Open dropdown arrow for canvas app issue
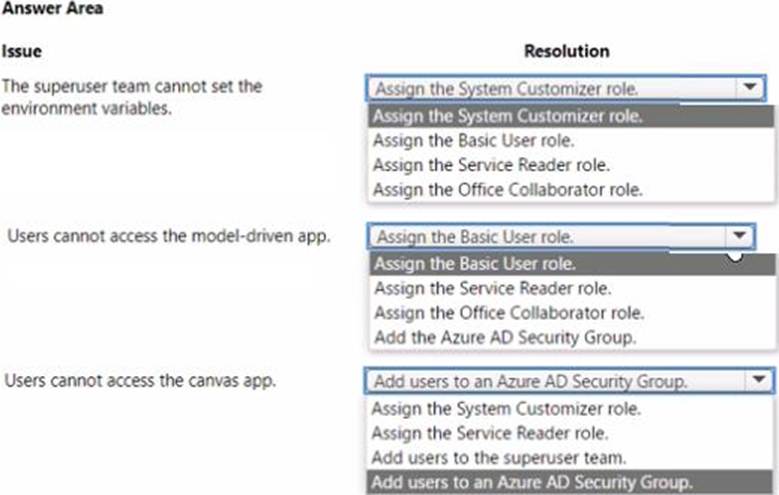Image resolution: width=779 pixels, height=495 pixels. [758, 381]
